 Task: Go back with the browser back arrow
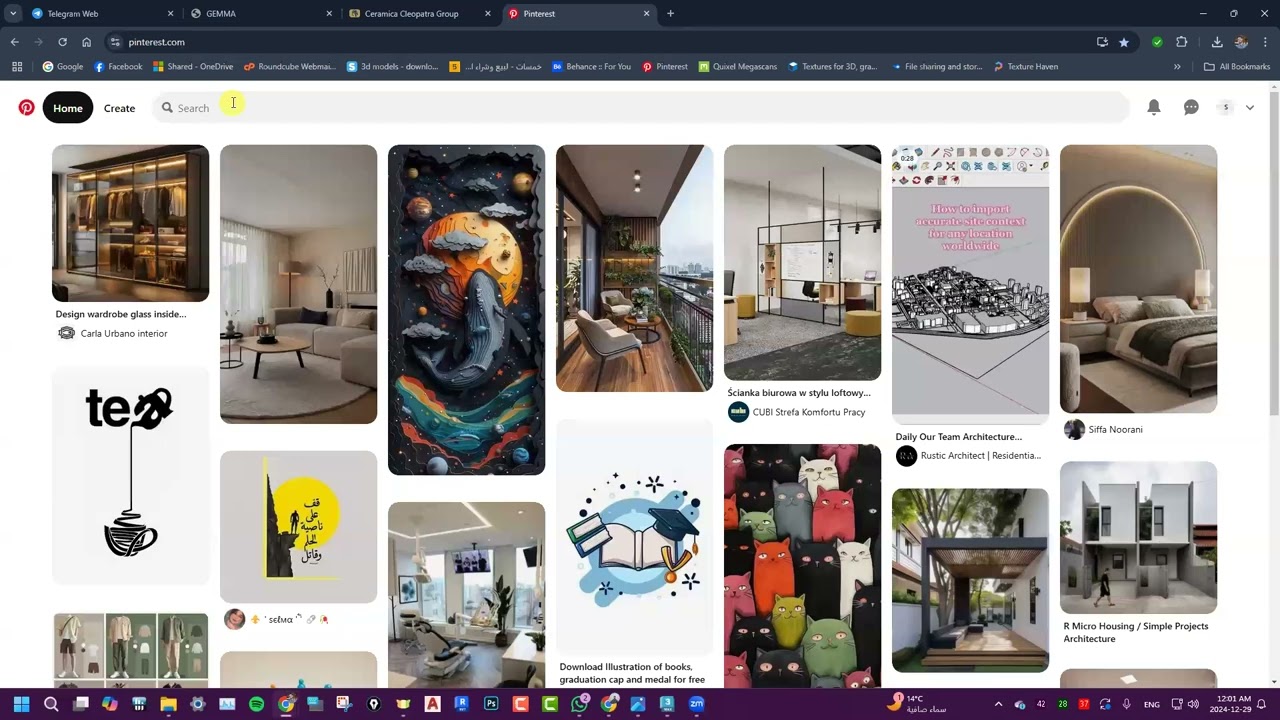click(14, 42)
